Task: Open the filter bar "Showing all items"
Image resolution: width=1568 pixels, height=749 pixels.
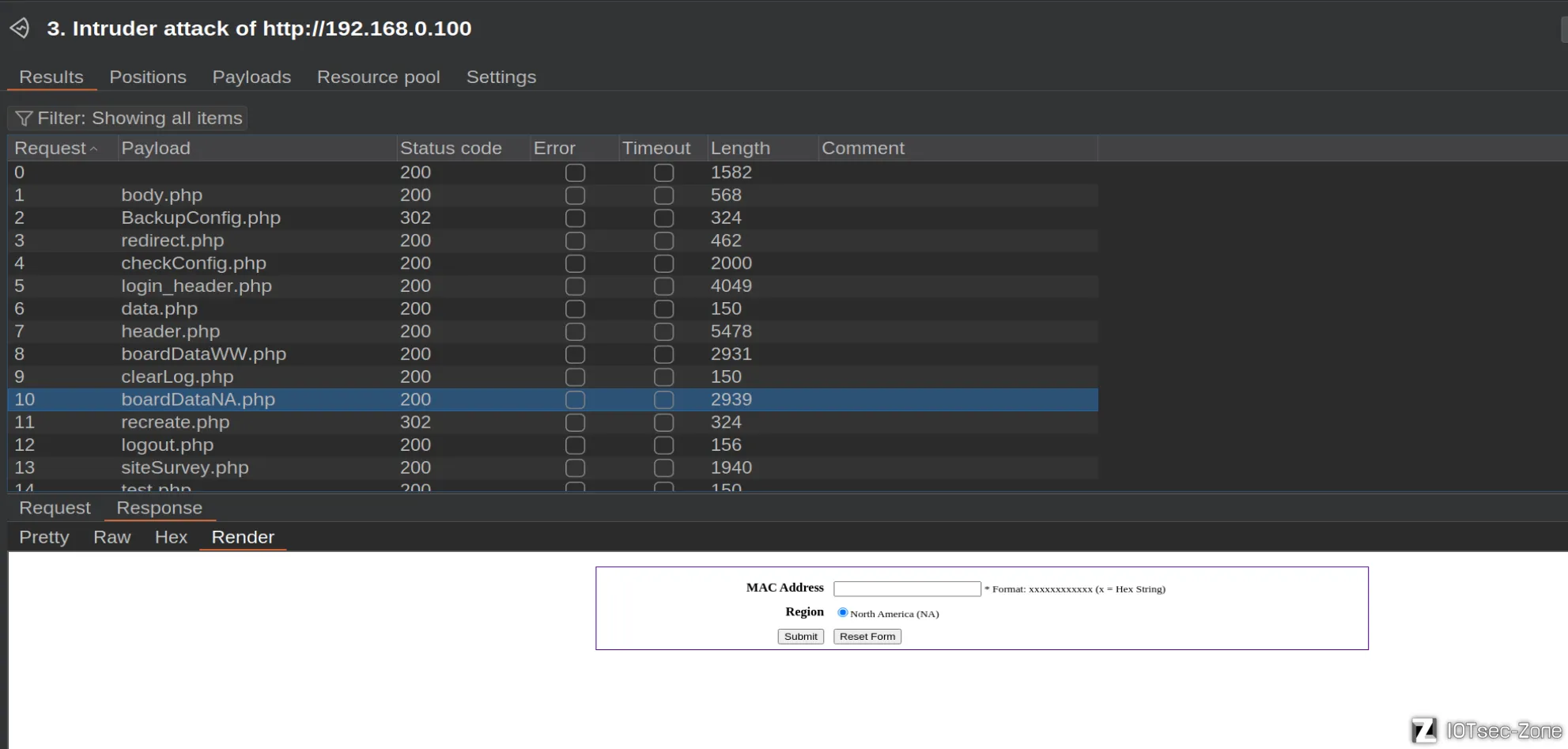Action: [x=128, y=118]
